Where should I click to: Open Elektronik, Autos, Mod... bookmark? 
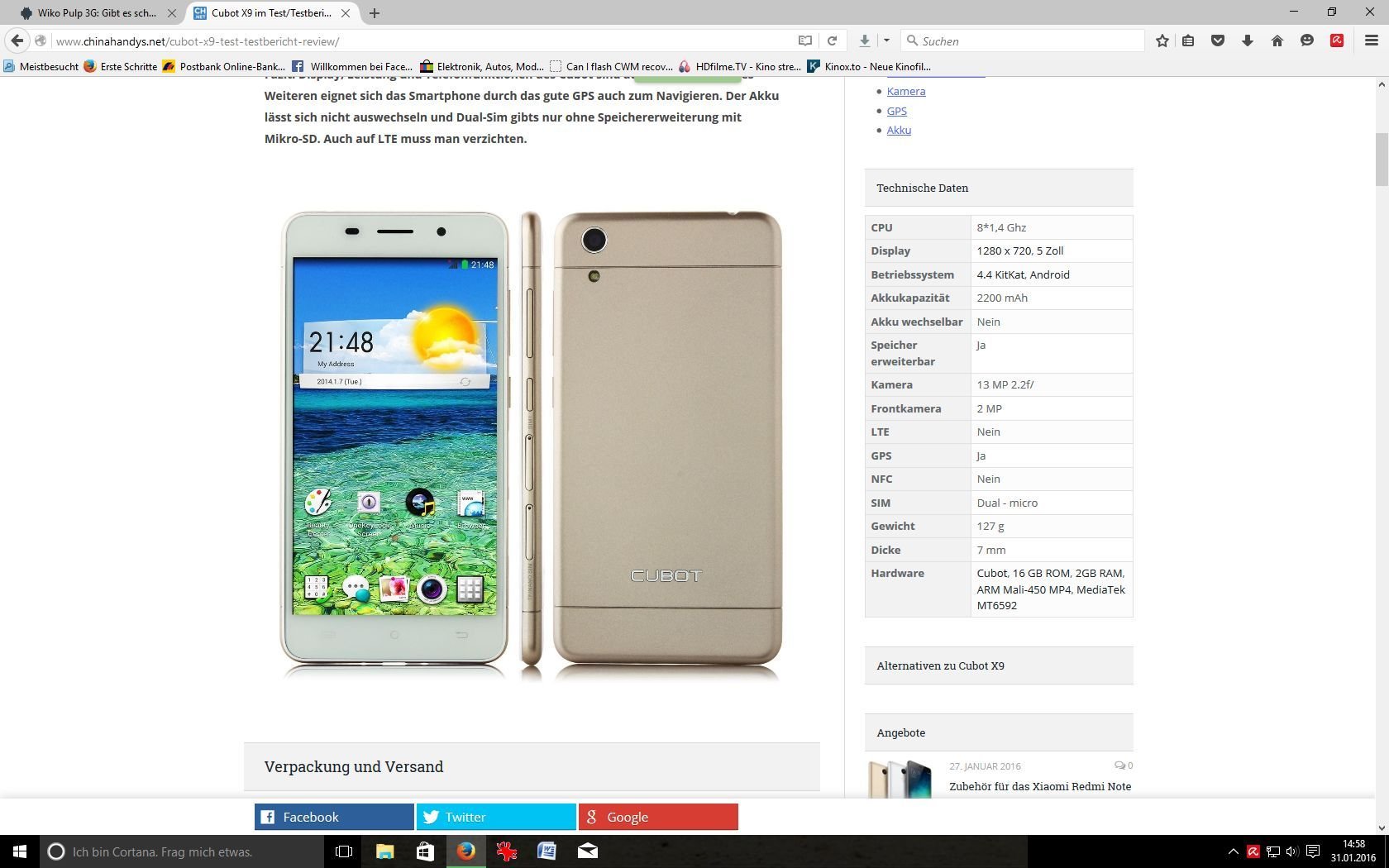[482, 66]
